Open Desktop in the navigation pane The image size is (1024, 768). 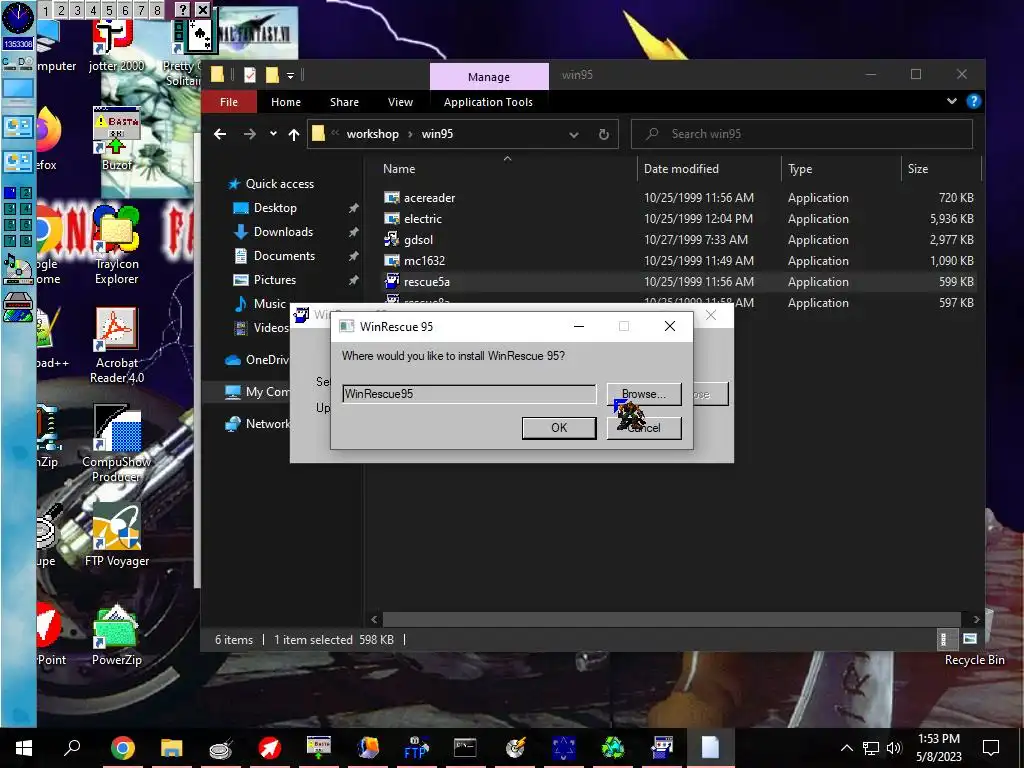275,208
